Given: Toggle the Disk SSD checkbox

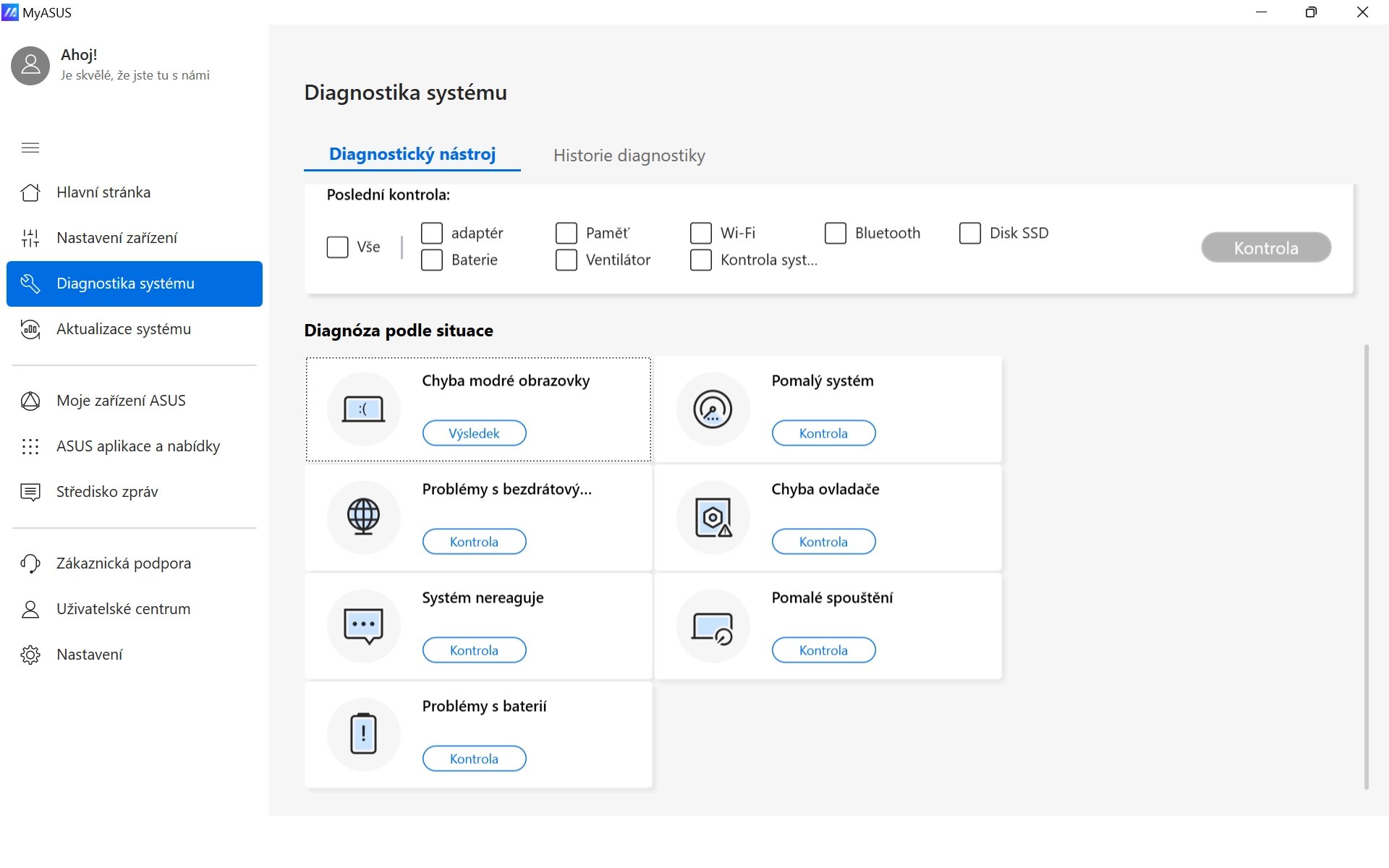Looking at the screenshot, I should 969,233.
